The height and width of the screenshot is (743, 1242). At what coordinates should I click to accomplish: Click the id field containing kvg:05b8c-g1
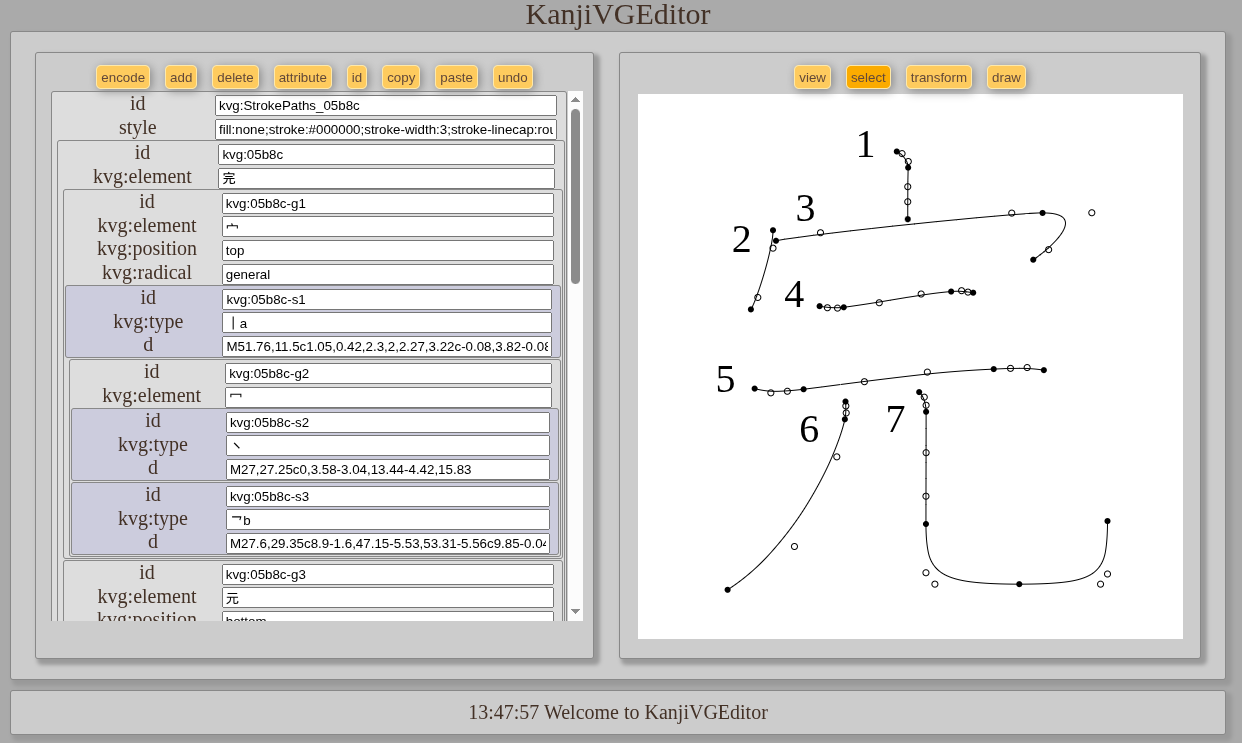[388, 204]
